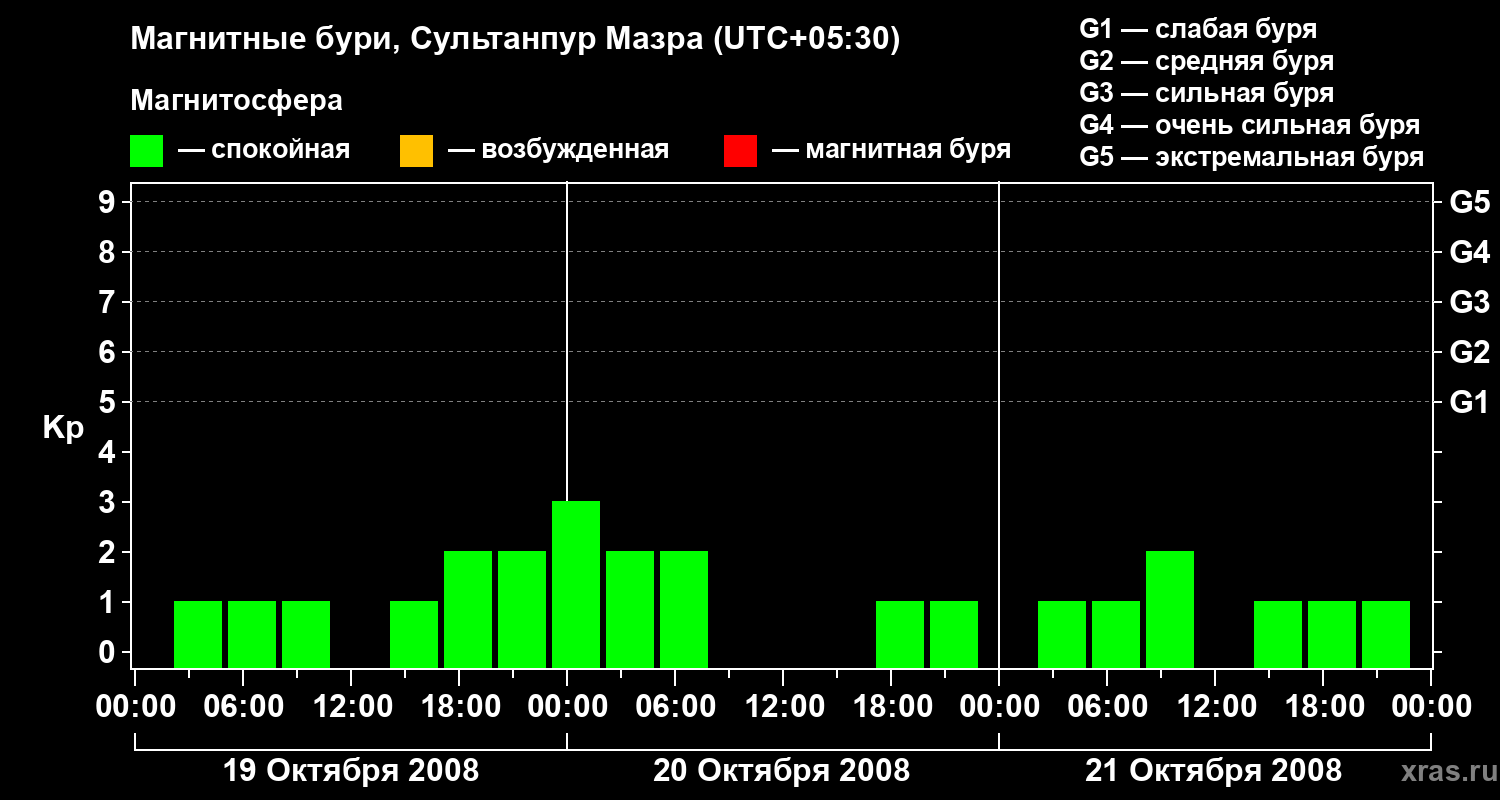Click the G1 label on right axis

coord(1469,403)
